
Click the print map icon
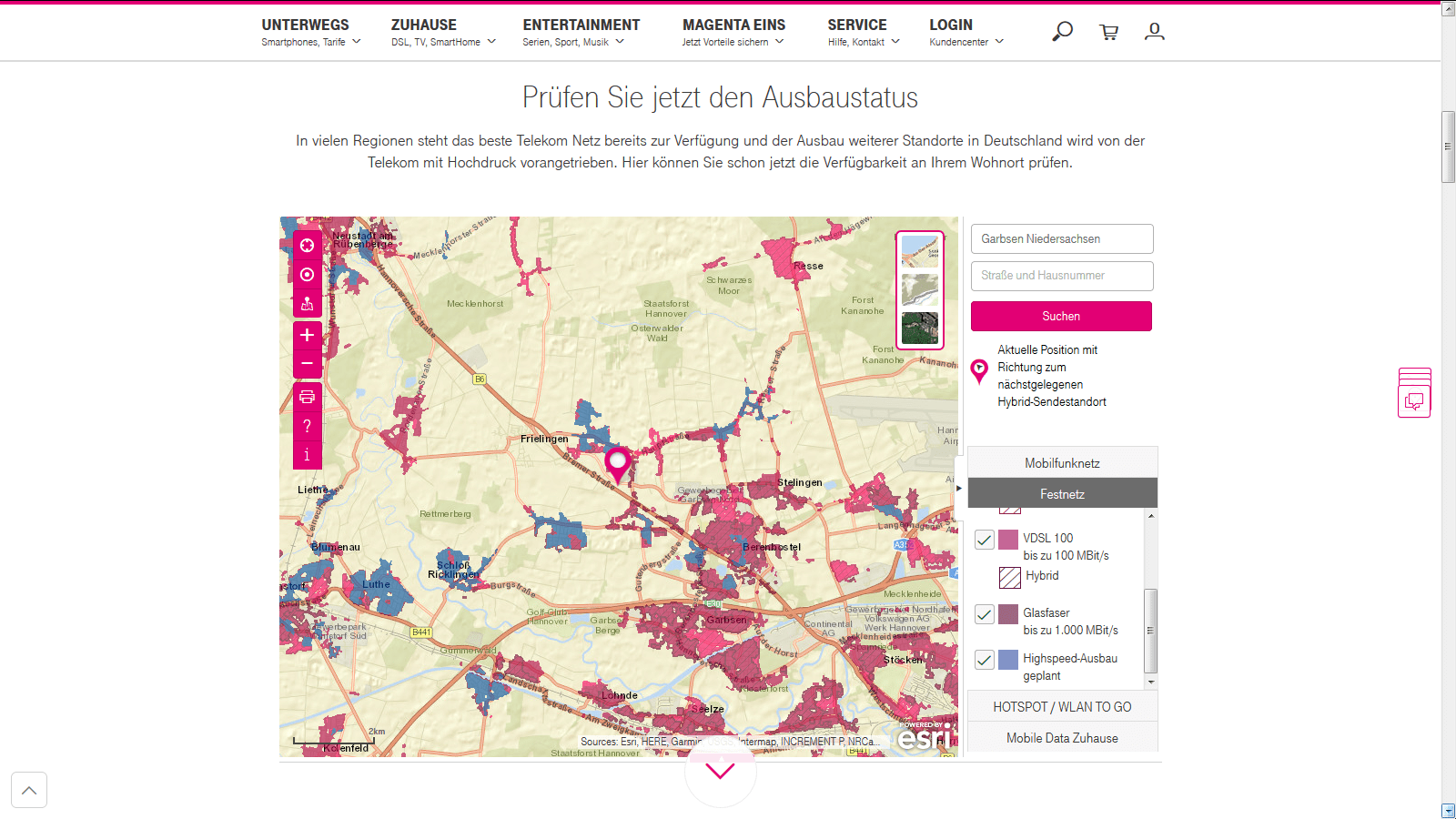(308, 397)
